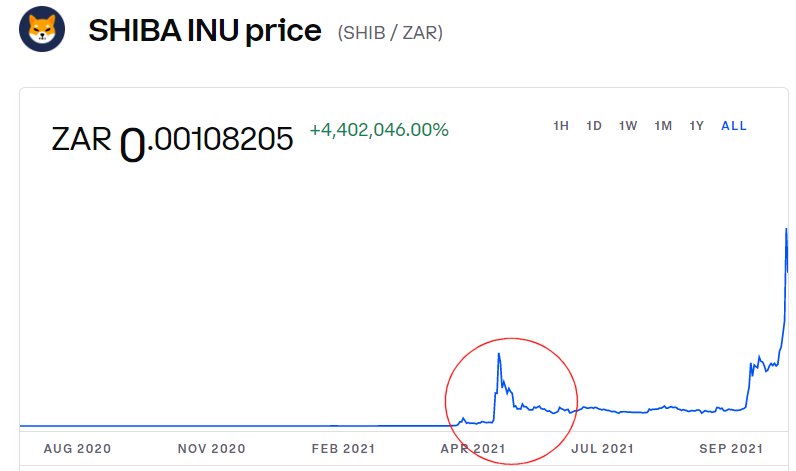Screen dimensions: 796x471
Task: Click the SEP 2021 axis label
Action: click(731, 449)
